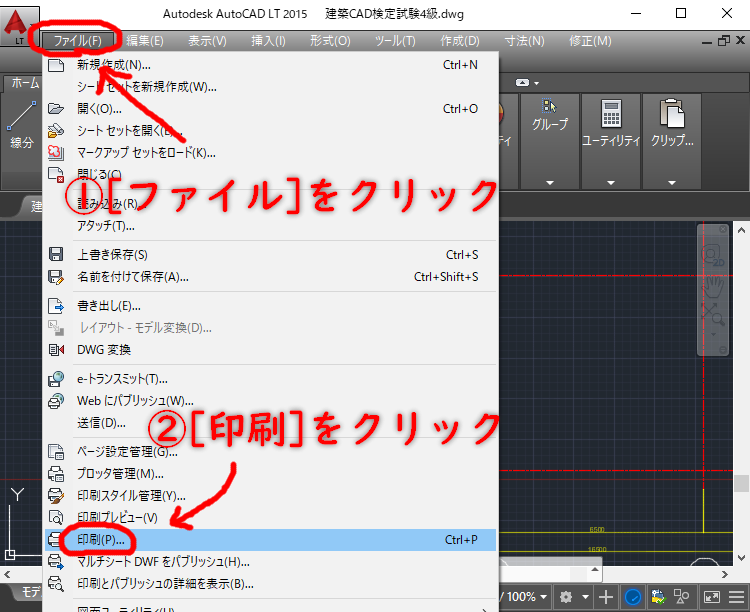Expand the クリップ... panel dropdown arrow
The width and height of the screenshot is (750, 612).
pos(672,183)
